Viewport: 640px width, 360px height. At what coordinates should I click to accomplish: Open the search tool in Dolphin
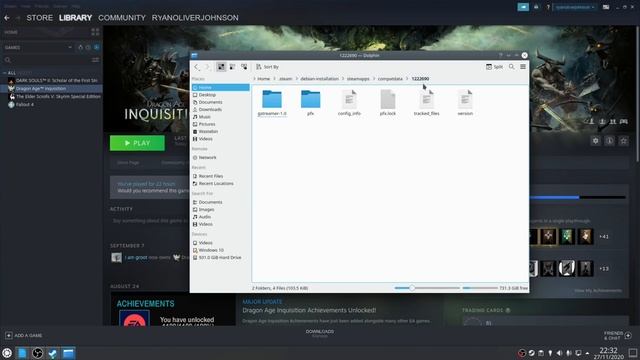511,67
